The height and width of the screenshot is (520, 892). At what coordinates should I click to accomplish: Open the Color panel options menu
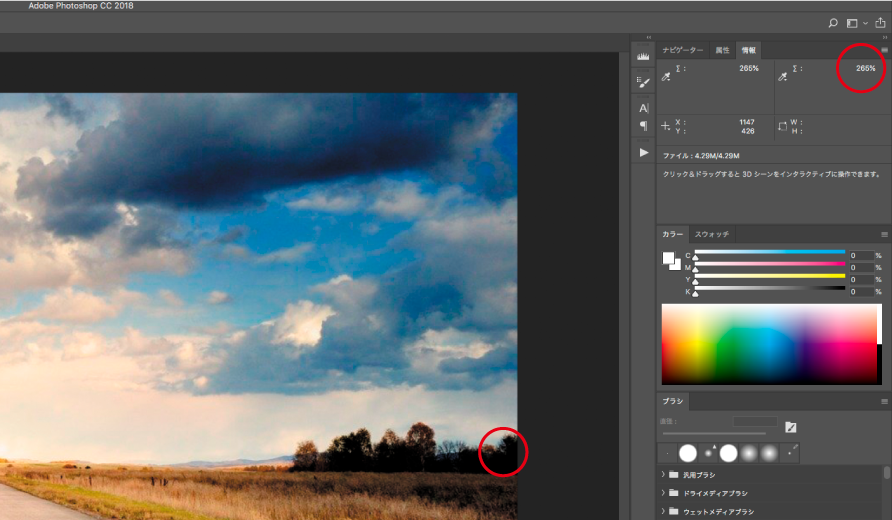tap(884, 234)
